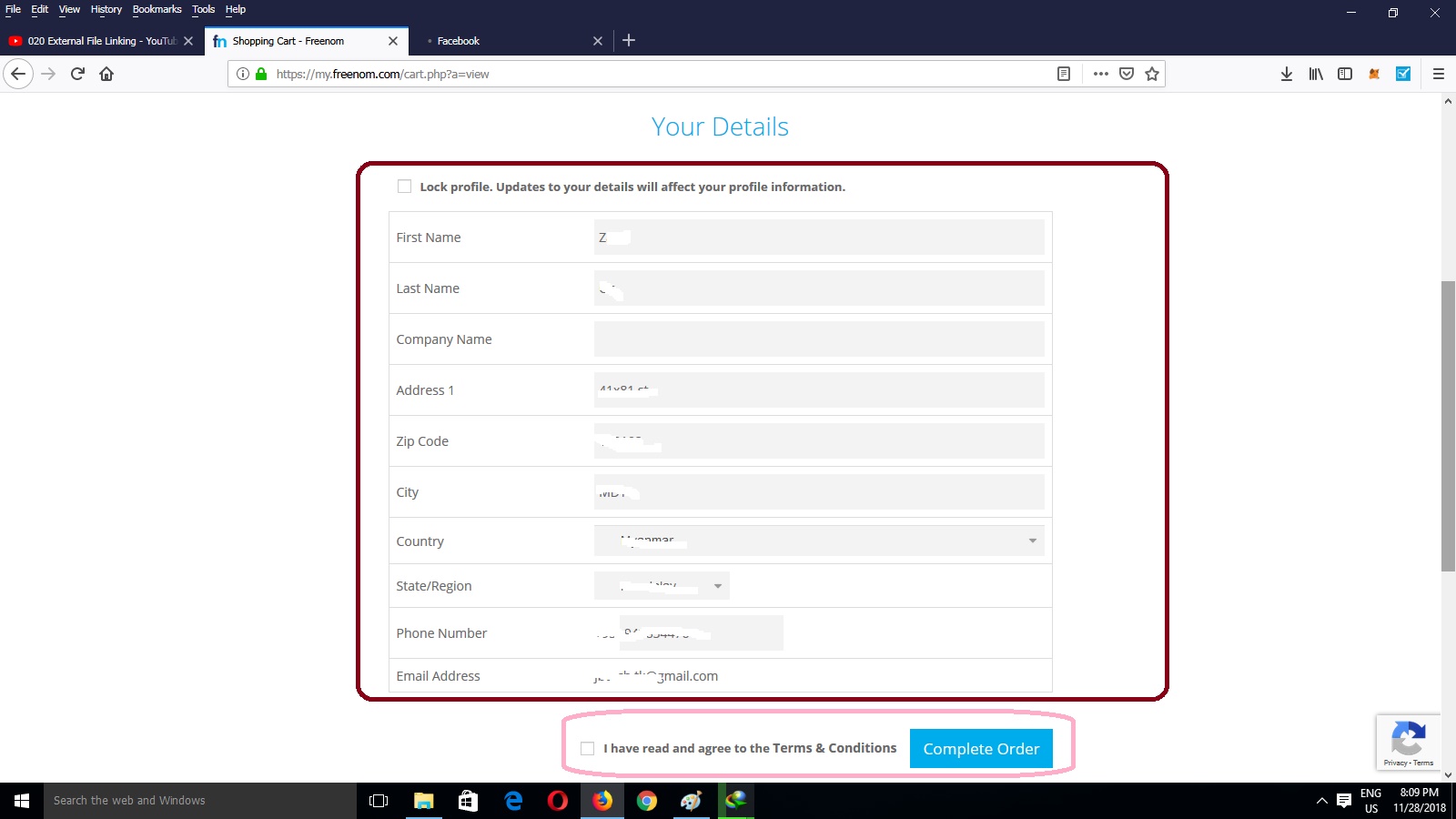Click the Search the web and Windows box
This screenshot has height=819, width=1456.
pyautogui.click(x=200, y=801)
